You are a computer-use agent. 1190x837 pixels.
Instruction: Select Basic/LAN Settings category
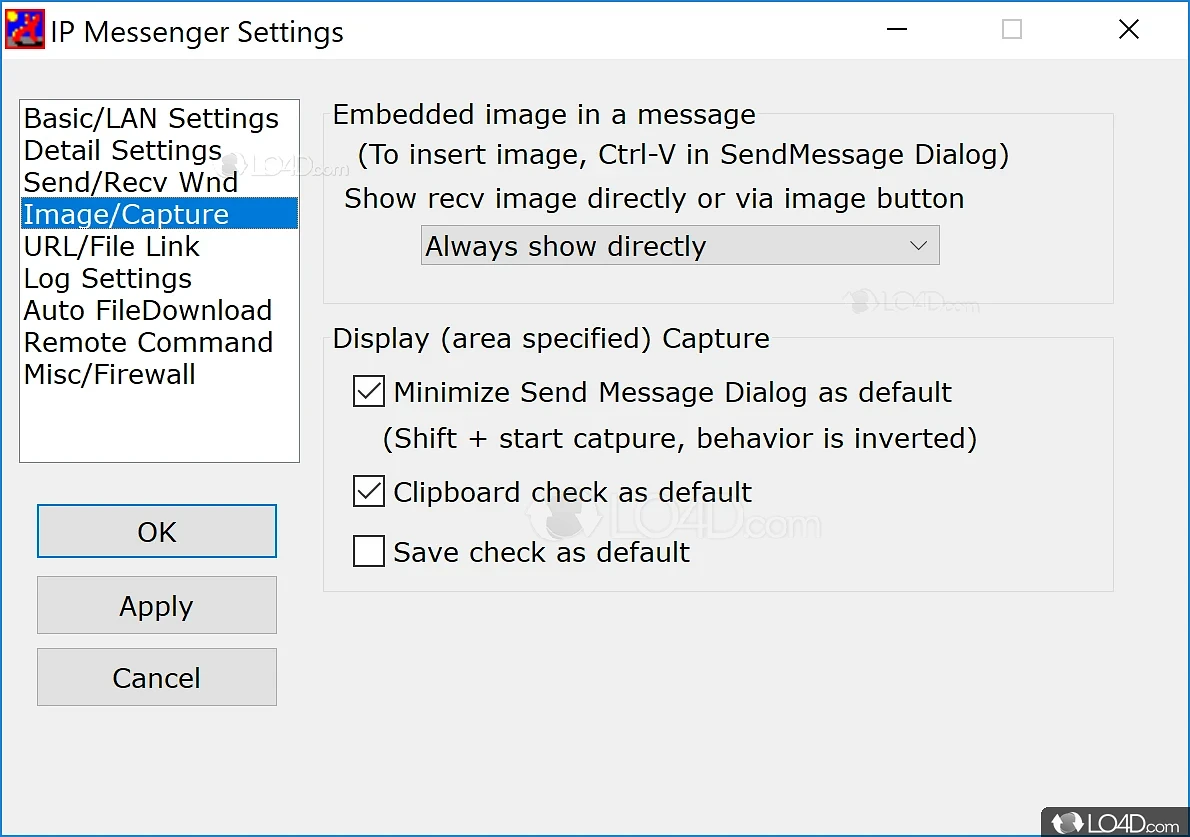coord(151,118)
